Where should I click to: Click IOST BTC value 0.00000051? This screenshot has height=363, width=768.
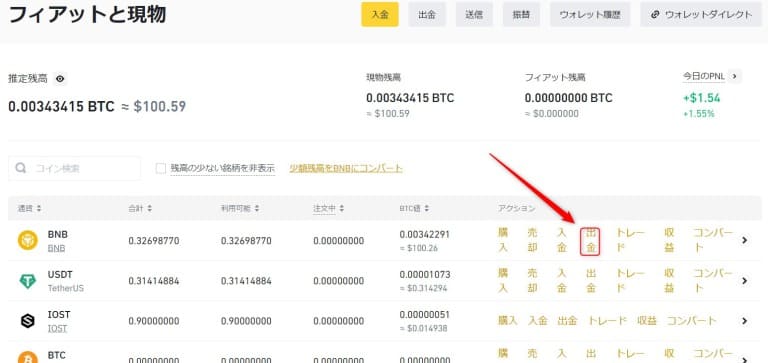(x=425, y=315)
